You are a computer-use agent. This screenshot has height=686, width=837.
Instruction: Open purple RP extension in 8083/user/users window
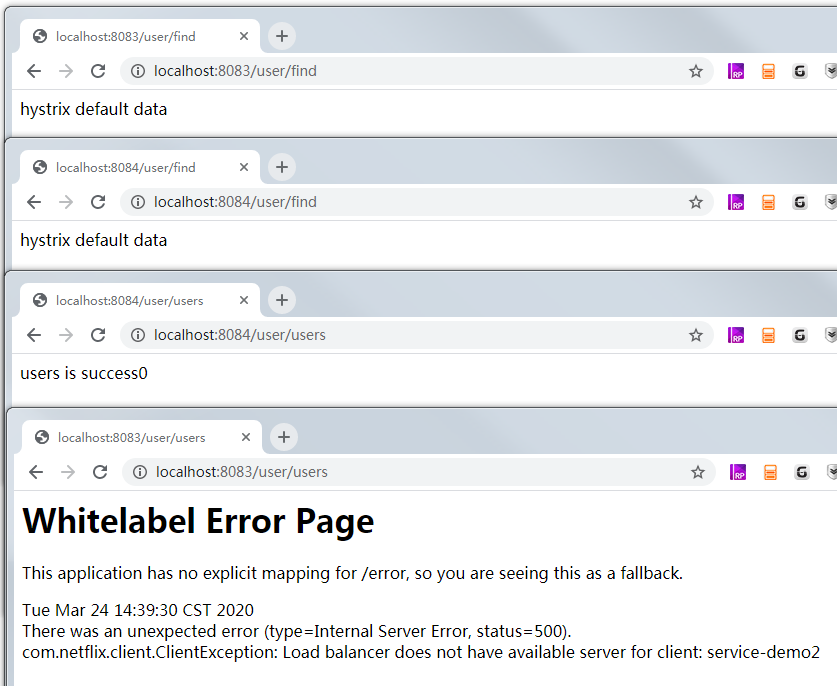(x=738, y=472)
